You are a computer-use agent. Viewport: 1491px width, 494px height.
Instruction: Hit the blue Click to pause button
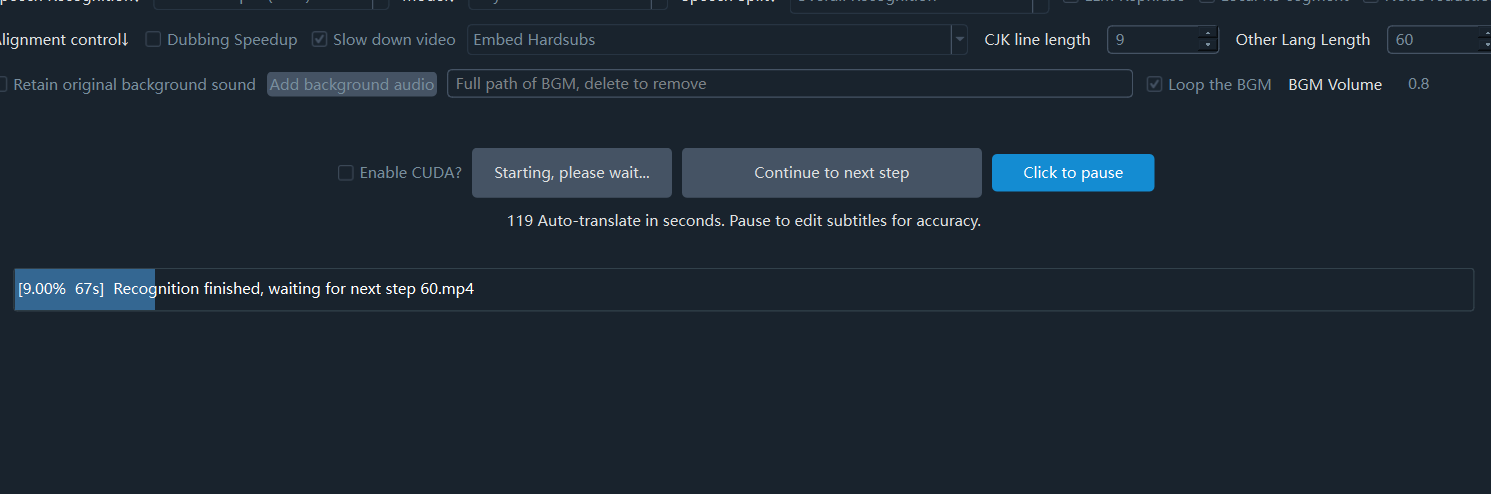(x=1073, y=173)
